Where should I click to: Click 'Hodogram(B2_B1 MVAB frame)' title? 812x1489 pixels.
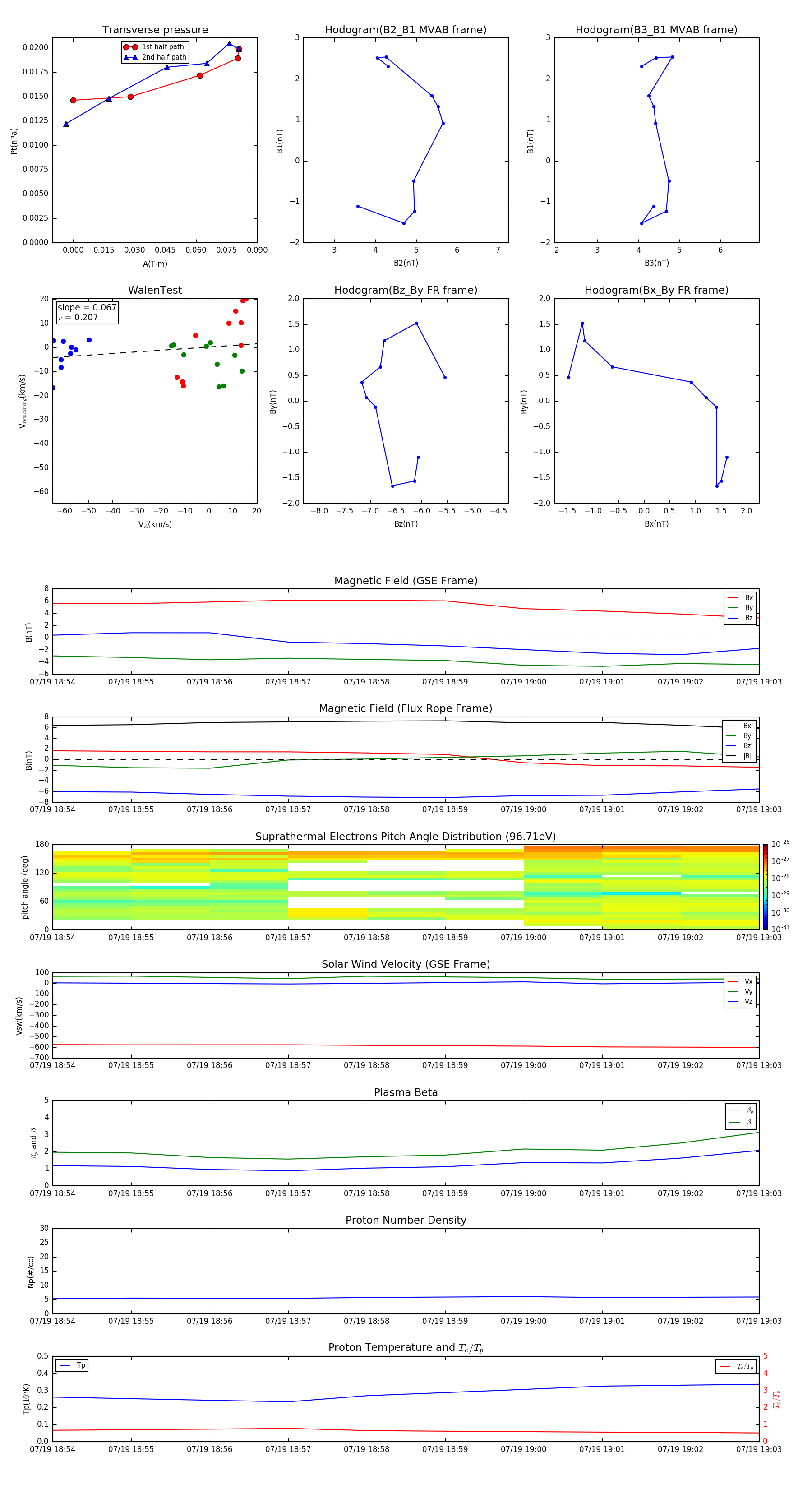406,30
